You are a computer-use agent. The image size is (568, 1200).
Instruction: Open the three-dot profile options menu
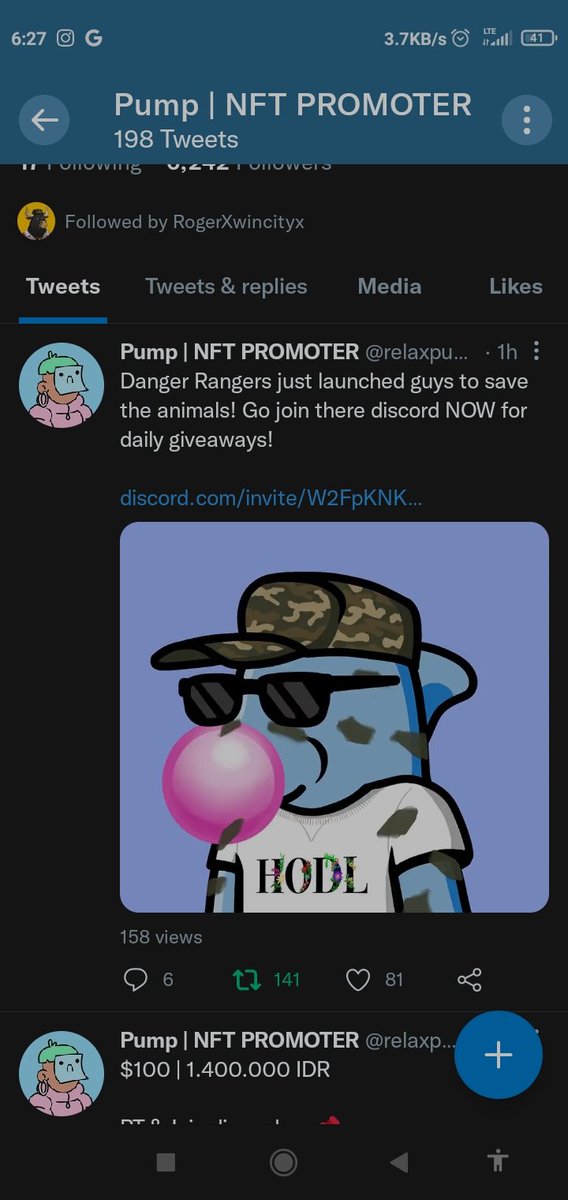(526, 121)
